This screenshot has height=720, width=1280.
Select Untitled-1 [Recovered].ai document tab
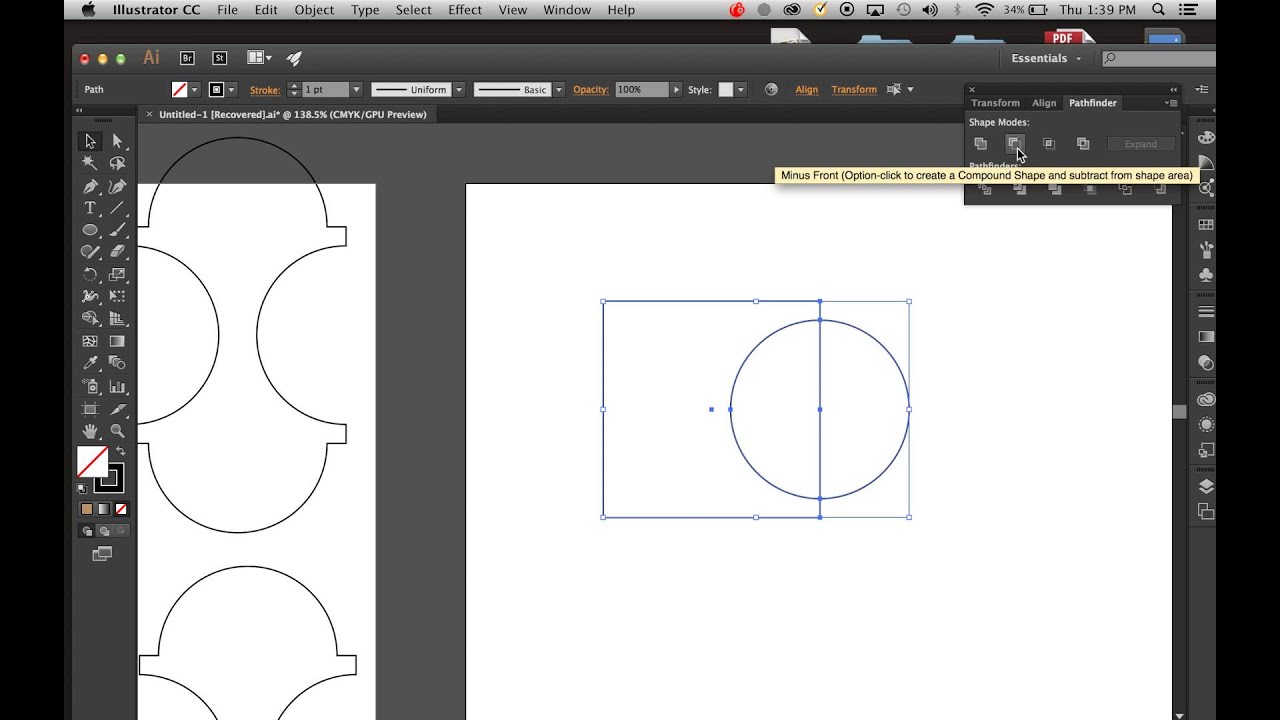[x=292, y=114]
